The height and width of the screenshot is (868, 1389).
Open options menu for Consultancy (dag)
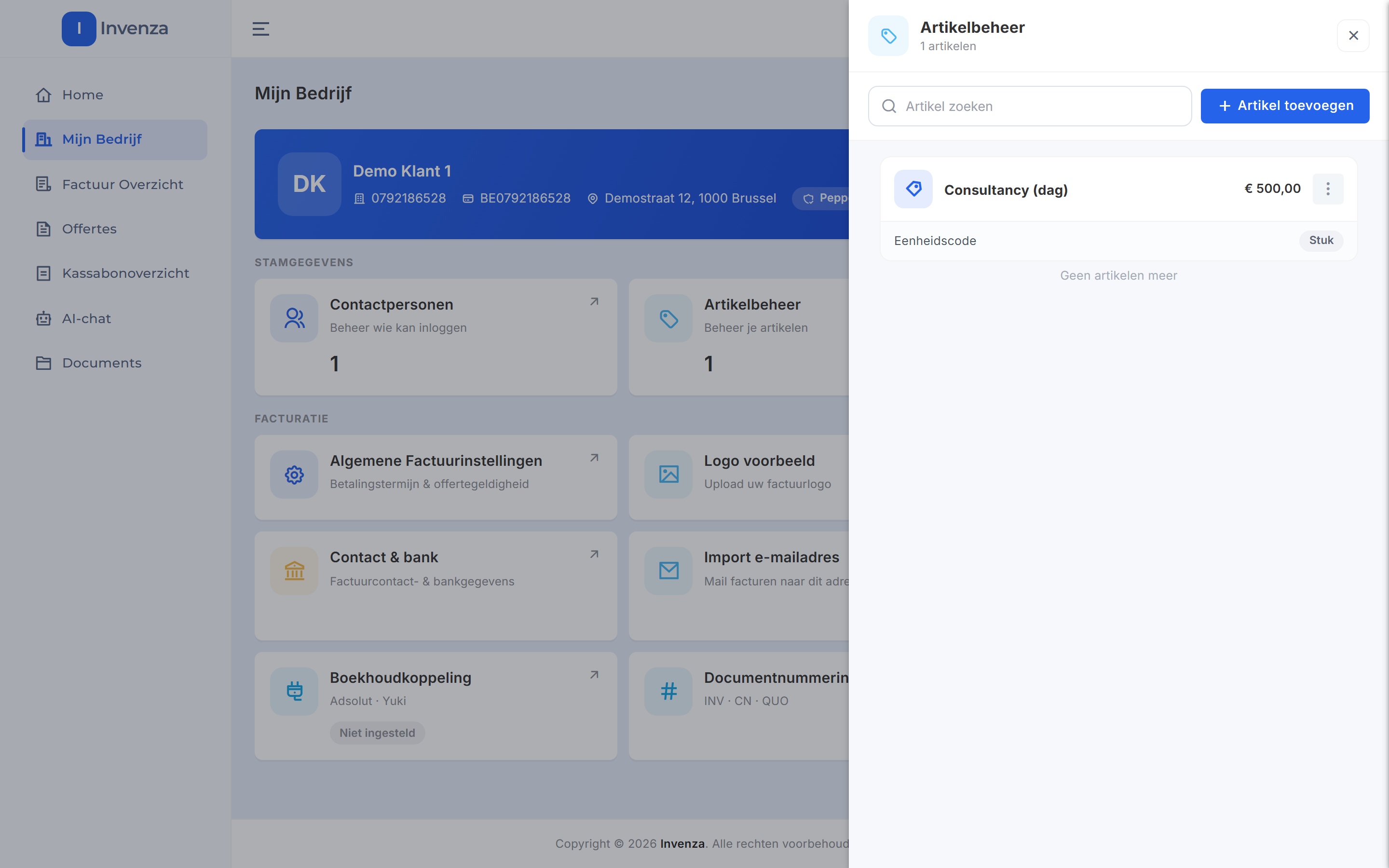(x=1328, y=189)
